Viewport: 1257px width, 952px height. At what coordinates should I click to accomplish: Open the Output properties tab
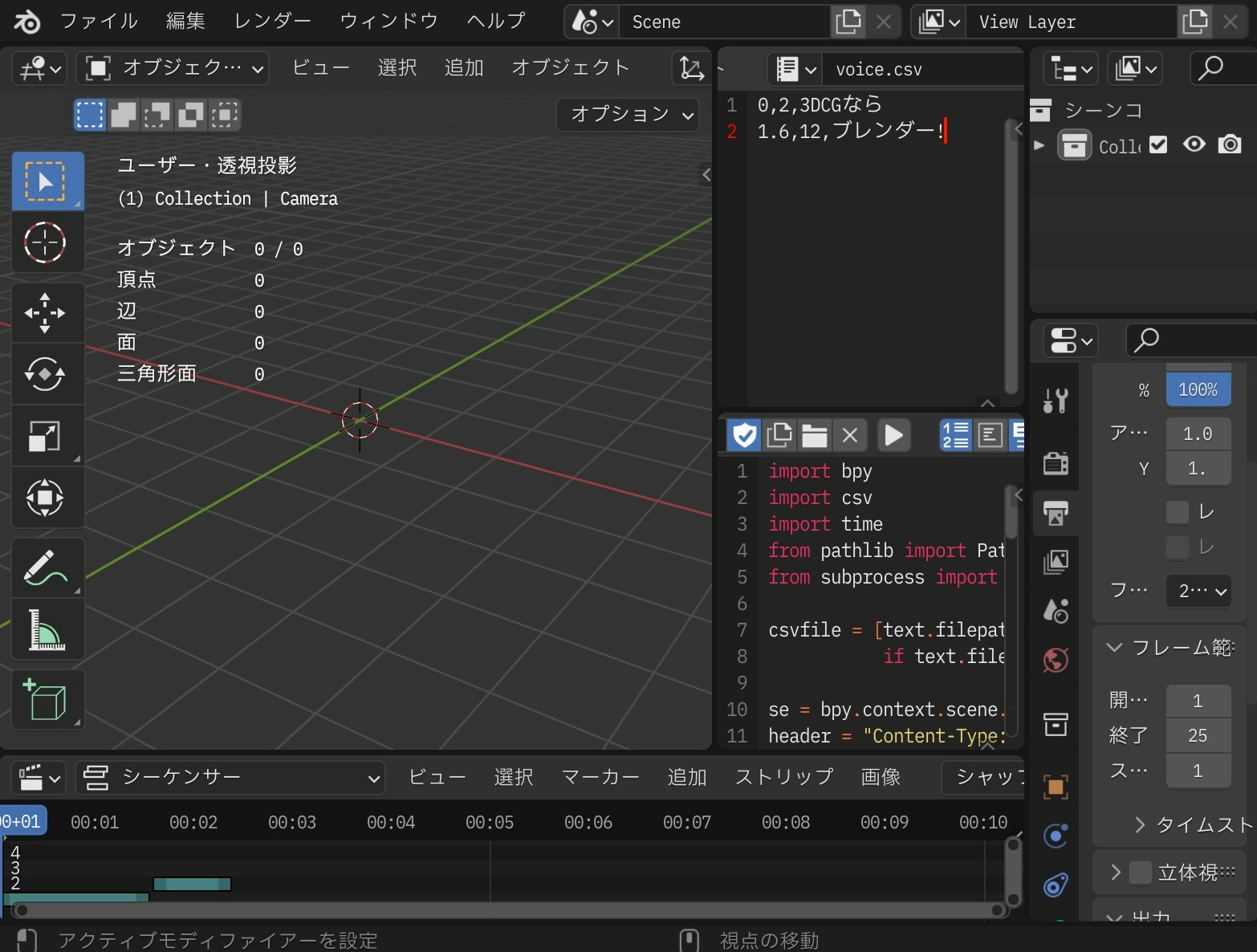coord(1056,513)
